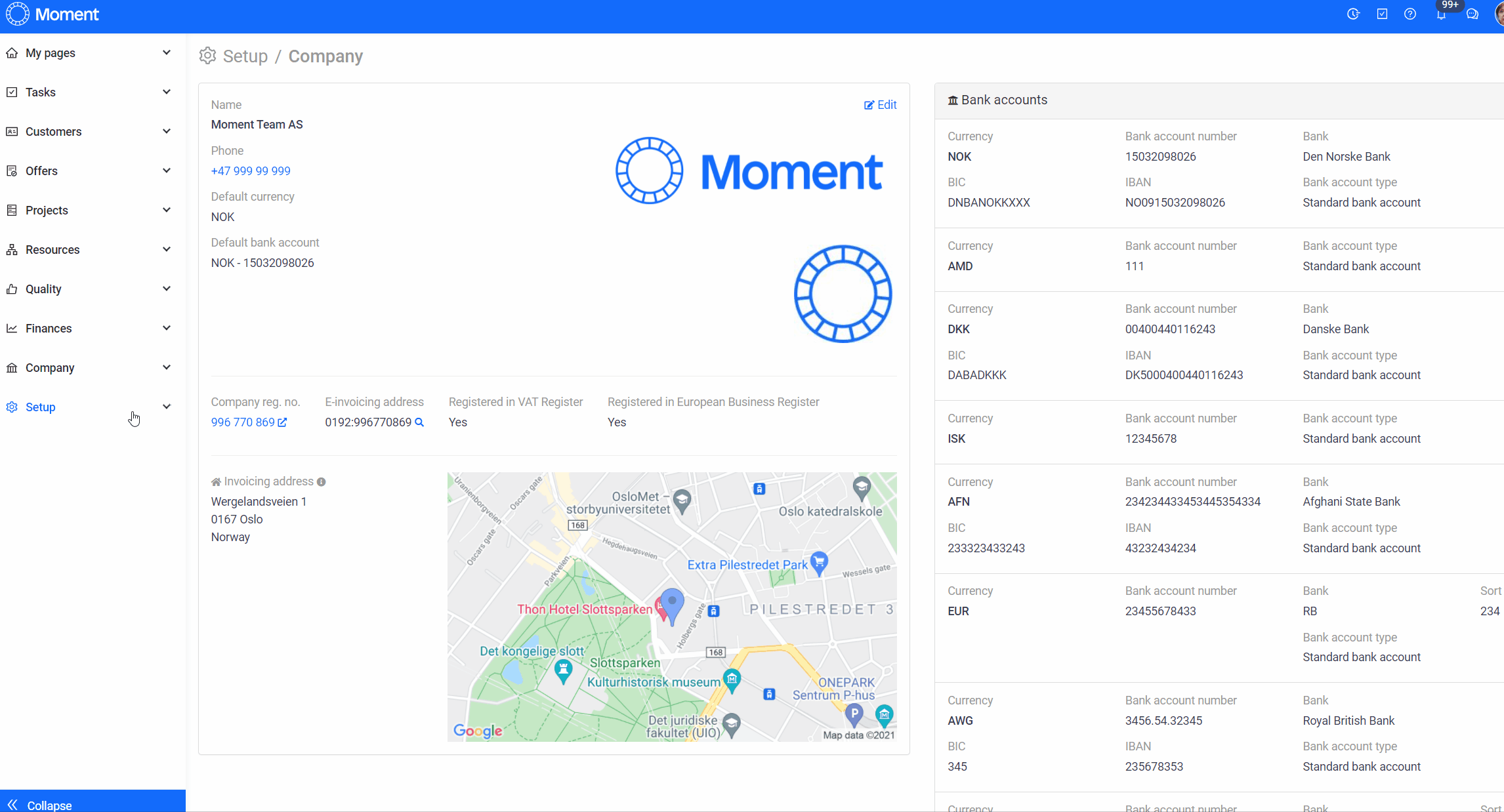Click the Oslo map view
This screenshot has height=812, width=1504.
672,607
